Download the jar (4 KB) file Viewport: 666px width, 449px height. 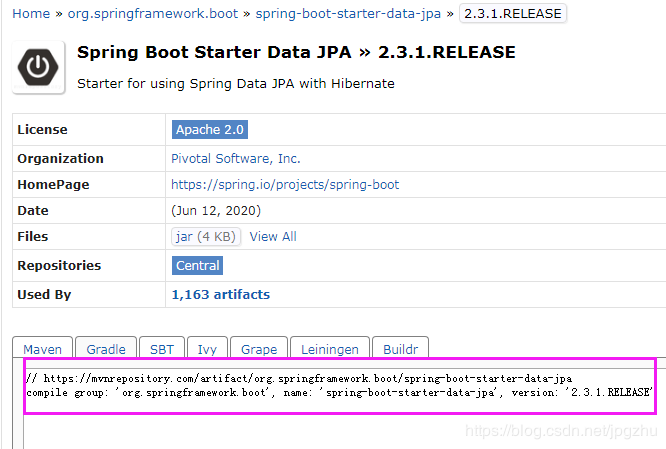(x=206, y=237)
